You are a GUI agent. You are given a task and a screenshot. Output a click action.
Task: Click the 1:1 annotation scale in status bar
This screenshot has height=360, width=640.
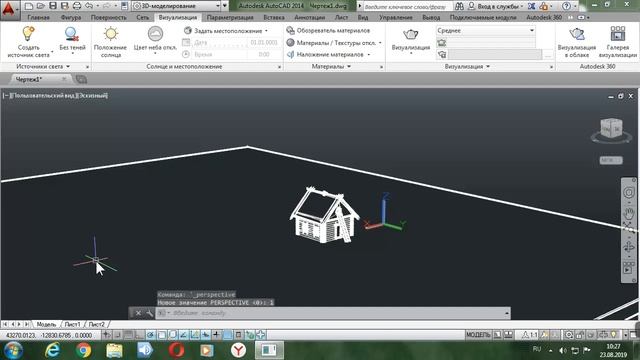point(530,335)
